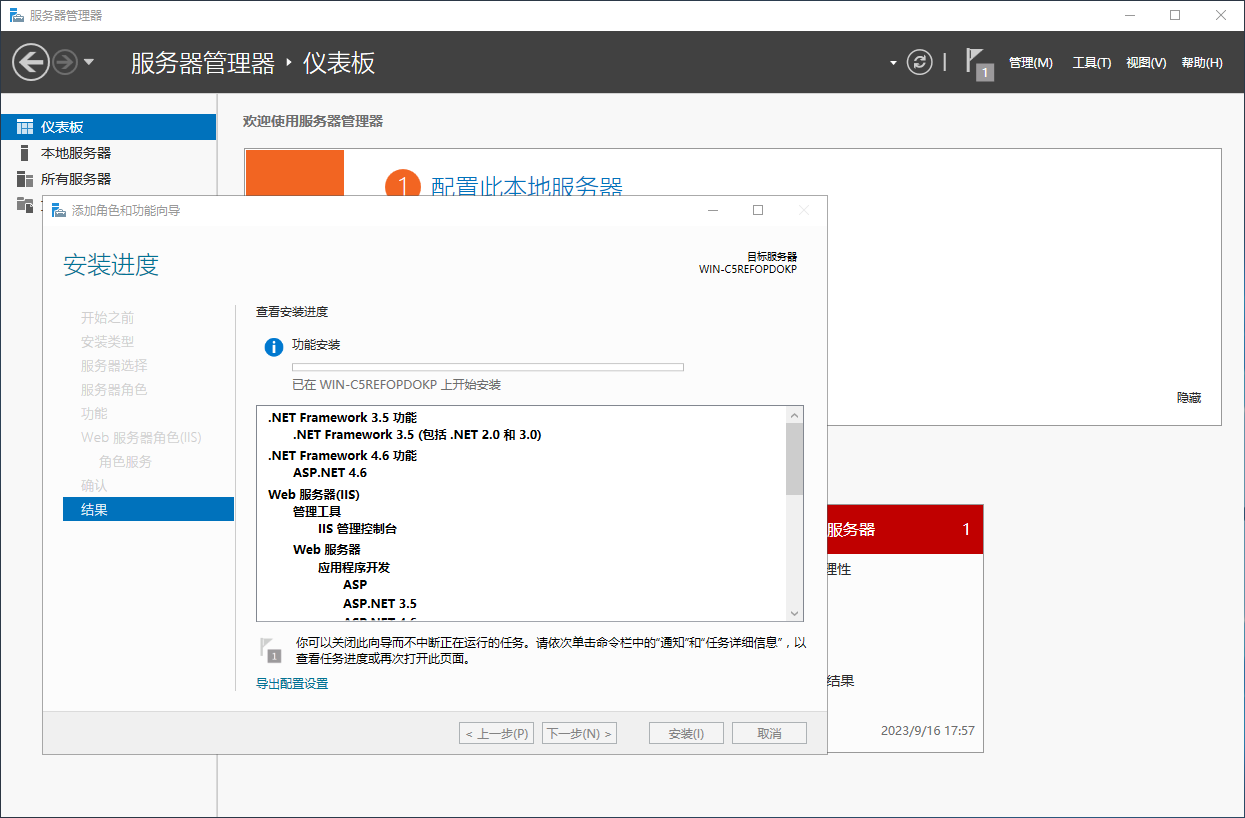Viewport: 1245px width, 818px height.
Task: Maximize the 添加角色和功能向导 dialog
Action: click(x=758, y=210)
